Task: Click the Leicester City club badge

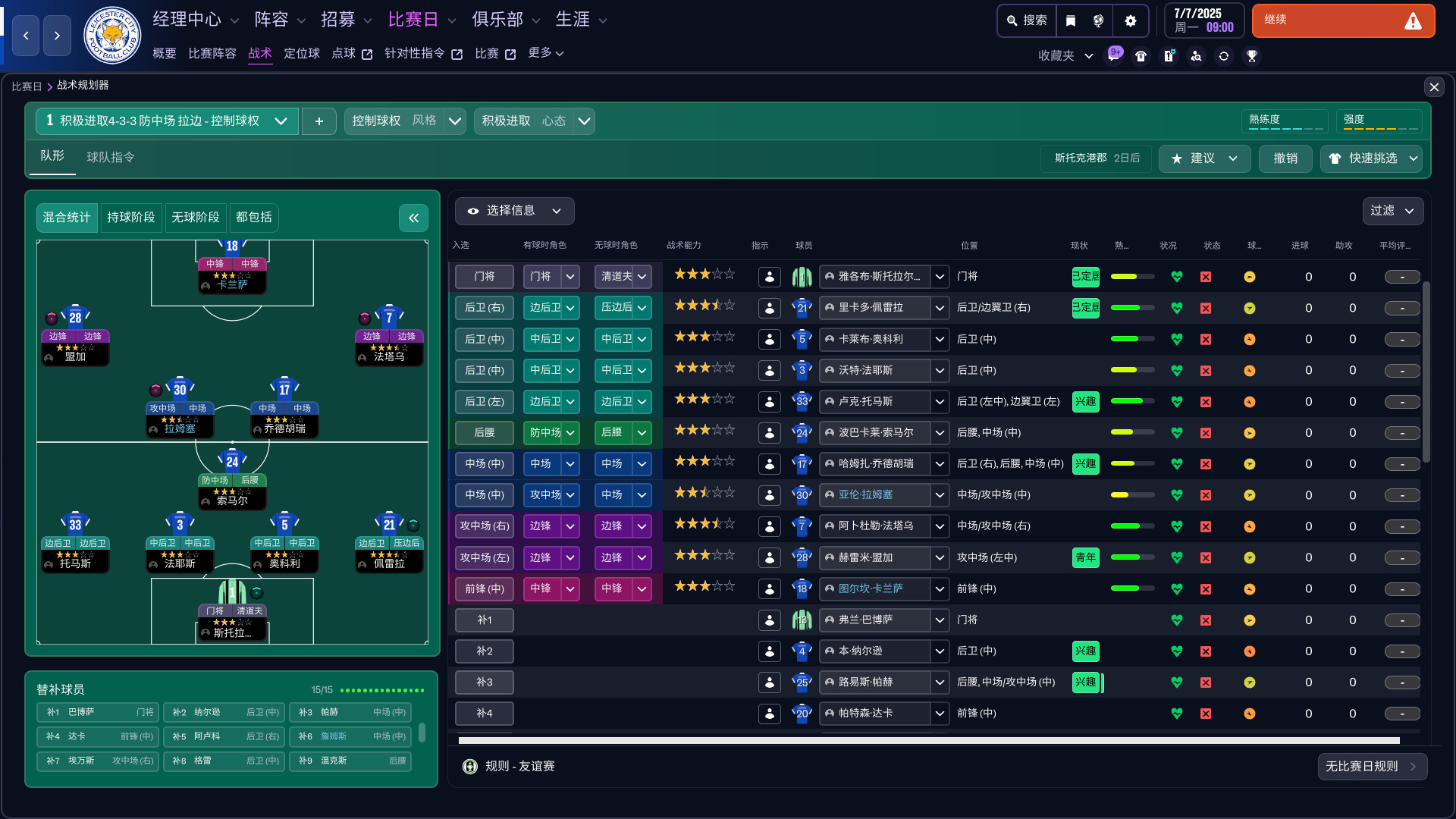Action: [x=112, y=36]
